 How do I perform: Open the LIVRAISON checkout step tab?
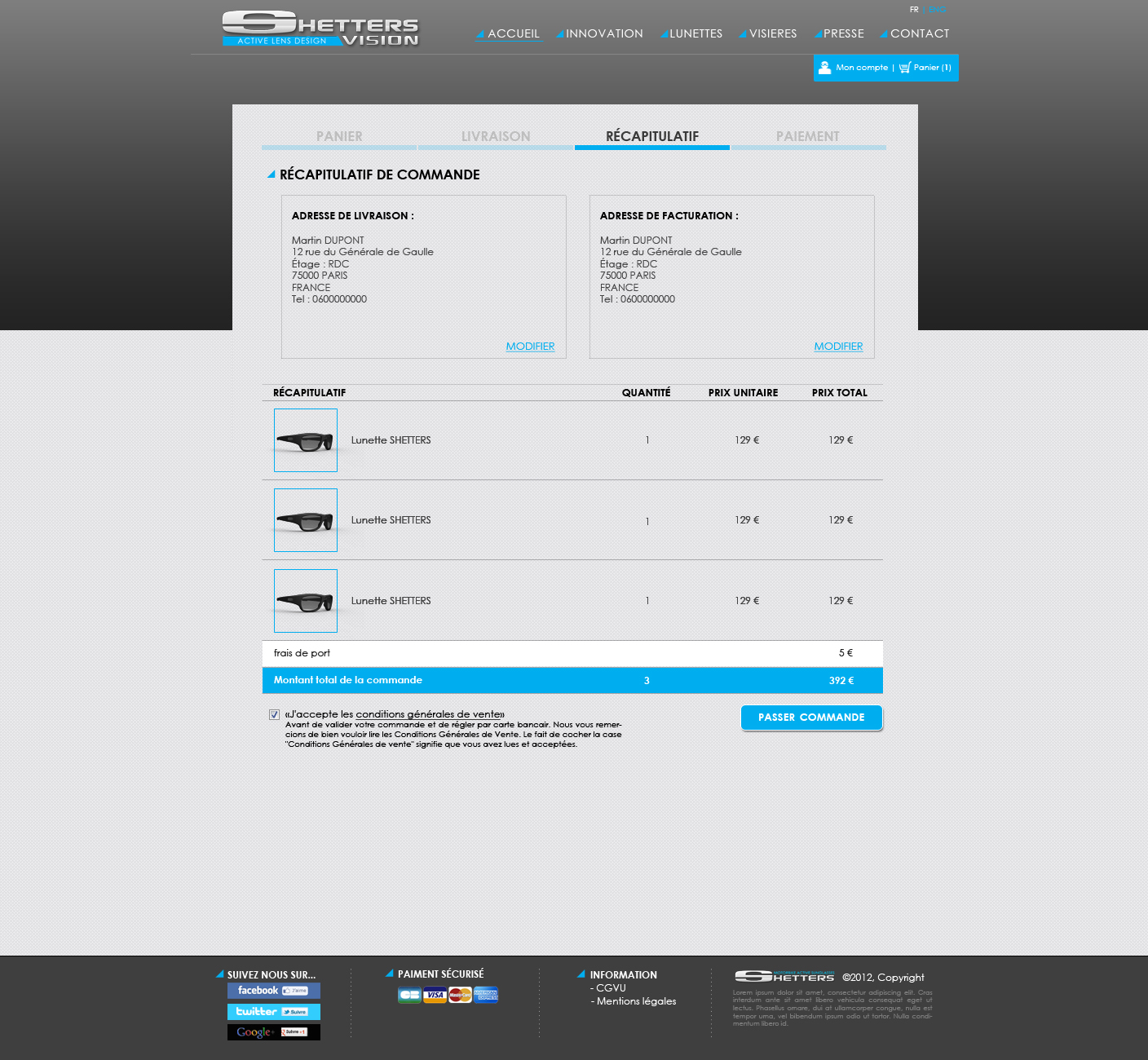coord(496,136)
